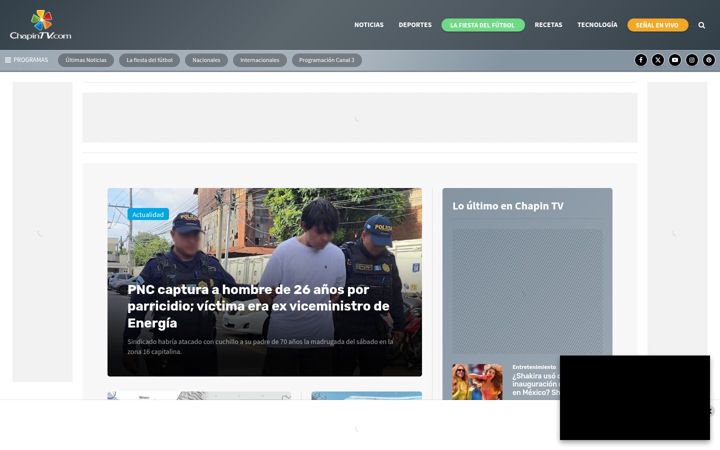
Task: Open the ¿Shakira usó article headline
Action: 536,384
